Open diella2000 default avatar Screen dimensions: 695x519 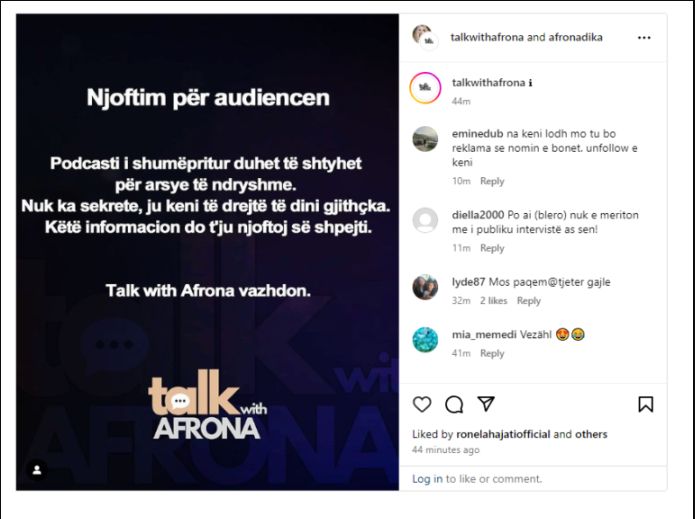(x=425, y=220)
